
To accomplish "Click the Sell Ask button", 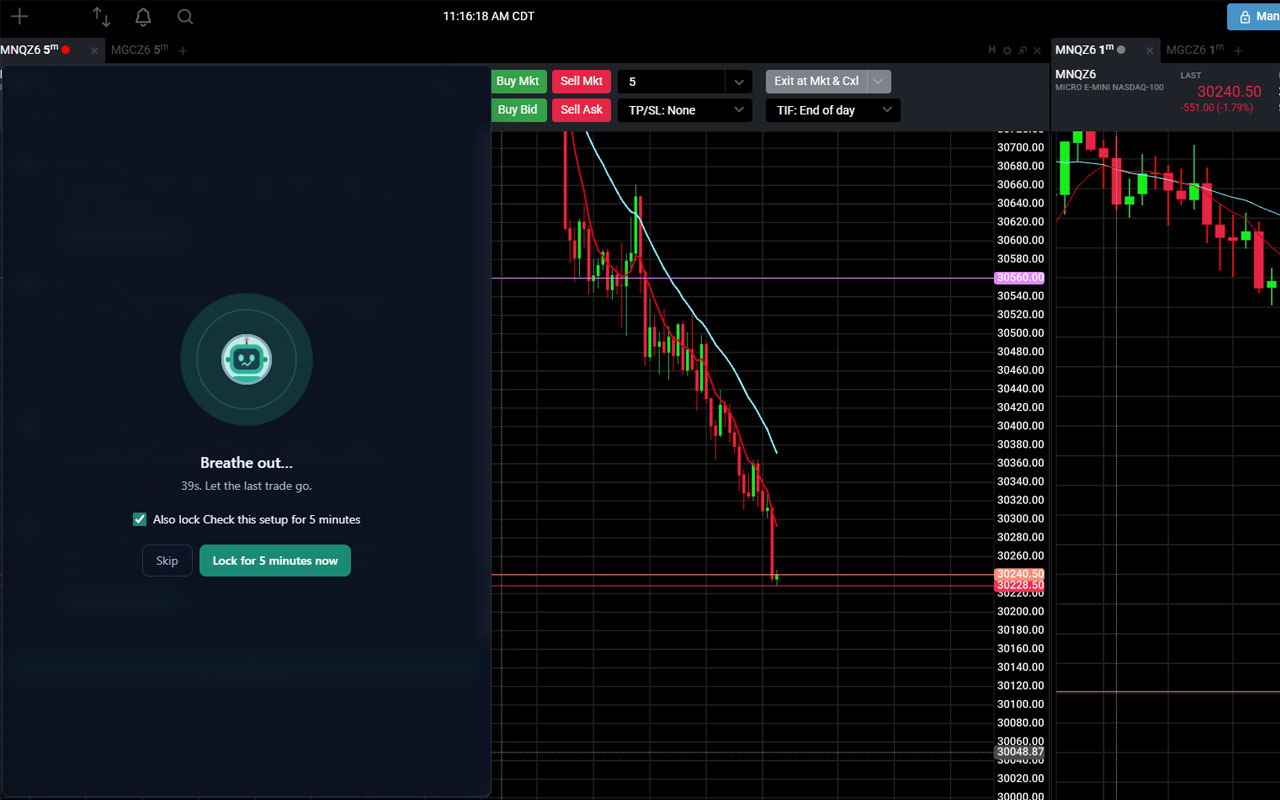I will [581, 110].
